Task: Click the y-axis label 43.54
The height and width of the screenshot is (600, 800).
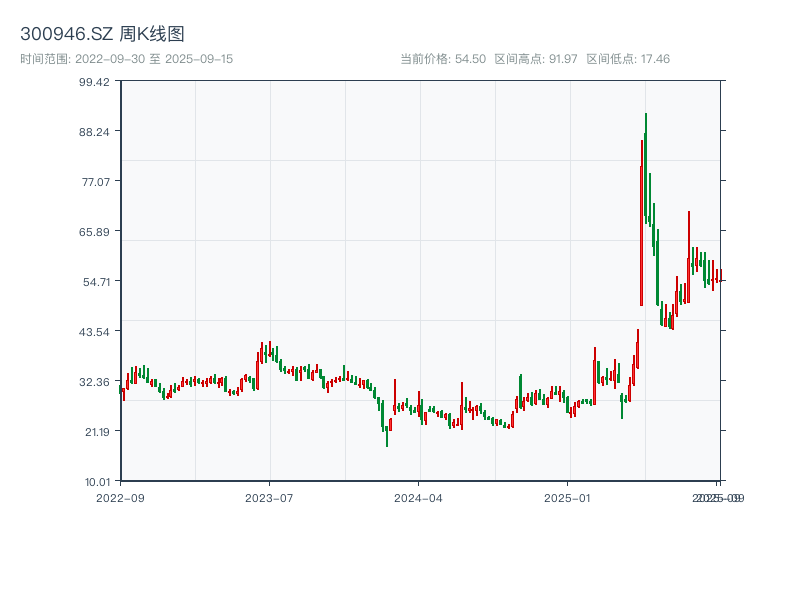Action: (x=94, y=332)
